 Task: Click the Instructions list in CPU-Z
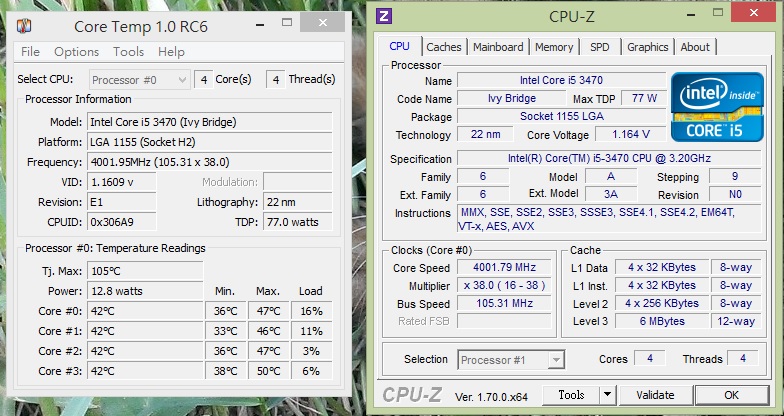click(609, 219)
